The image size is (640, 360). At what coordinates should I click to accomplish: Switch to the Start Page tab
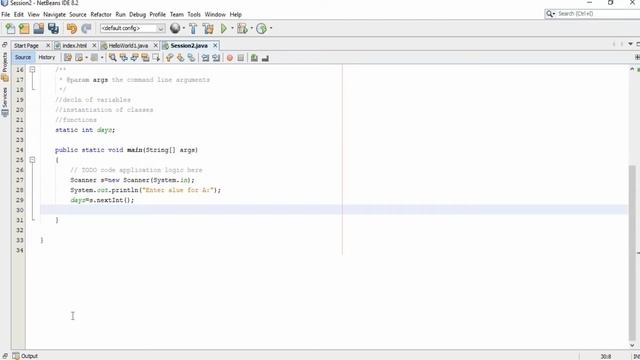[x=27, y=46]
